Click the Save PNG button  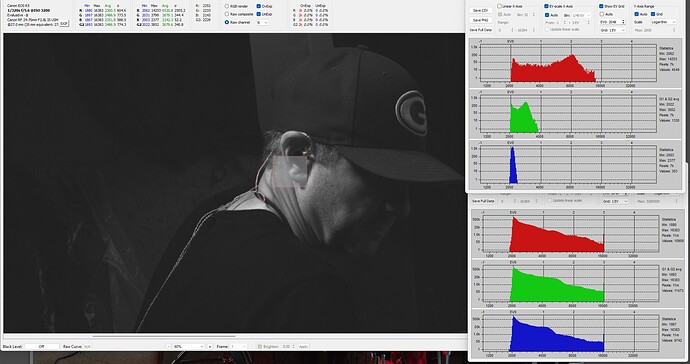tap(481, 20)
